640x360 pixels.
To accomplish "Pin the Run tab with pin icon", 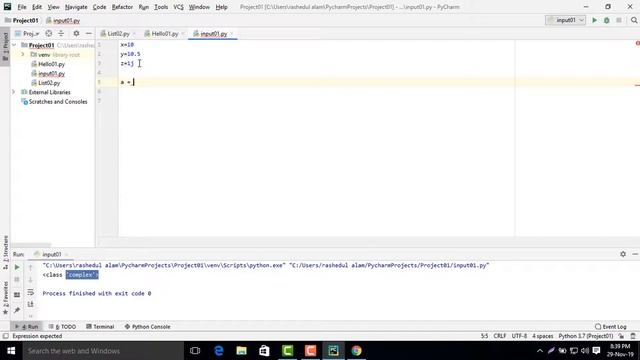I will pyautogui.click(x=17, y=311).
